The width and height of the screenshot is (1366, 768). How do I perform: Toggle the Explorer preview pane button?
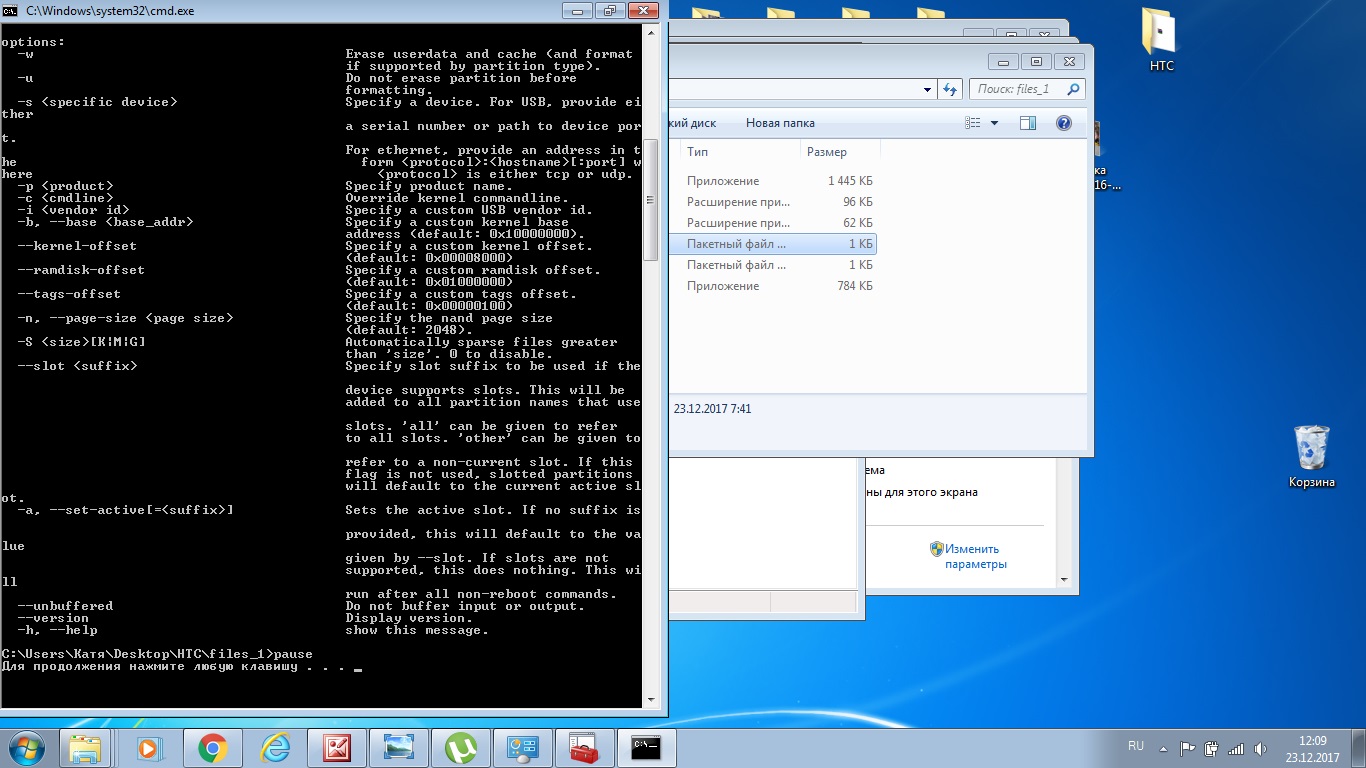tap(1028, 123)
